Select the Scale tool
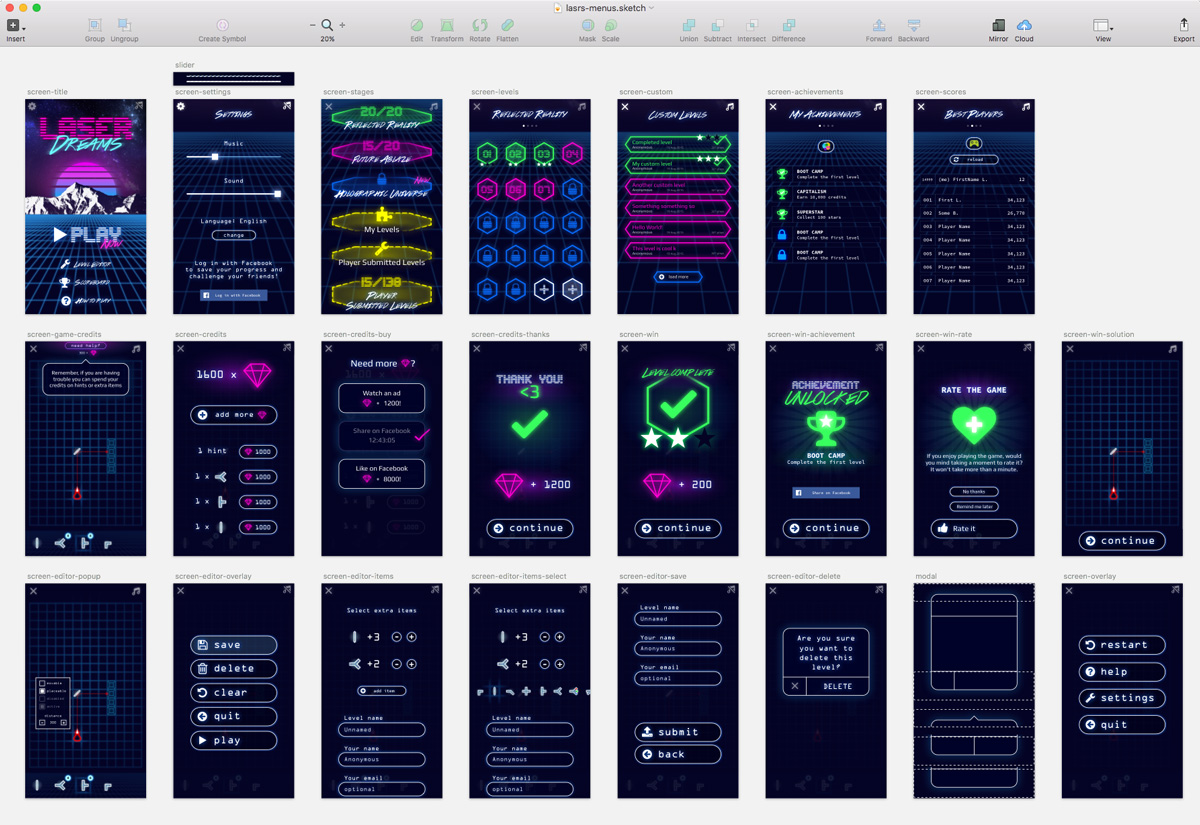This screenshot has width=1200, height=825. pos(610,25)
